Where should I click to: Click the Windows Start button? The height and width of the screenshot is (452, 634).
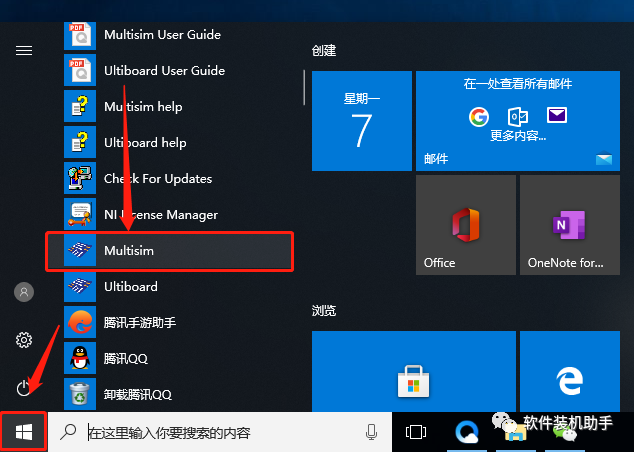click(24, 432)
